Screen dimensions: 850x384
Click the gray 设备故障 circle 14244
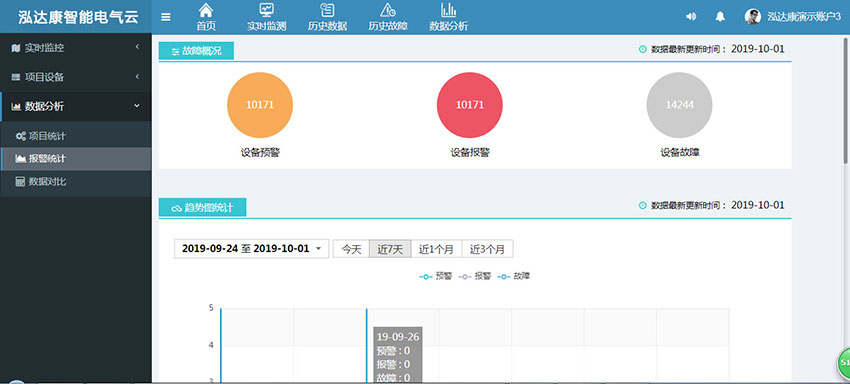pos(679,105)
